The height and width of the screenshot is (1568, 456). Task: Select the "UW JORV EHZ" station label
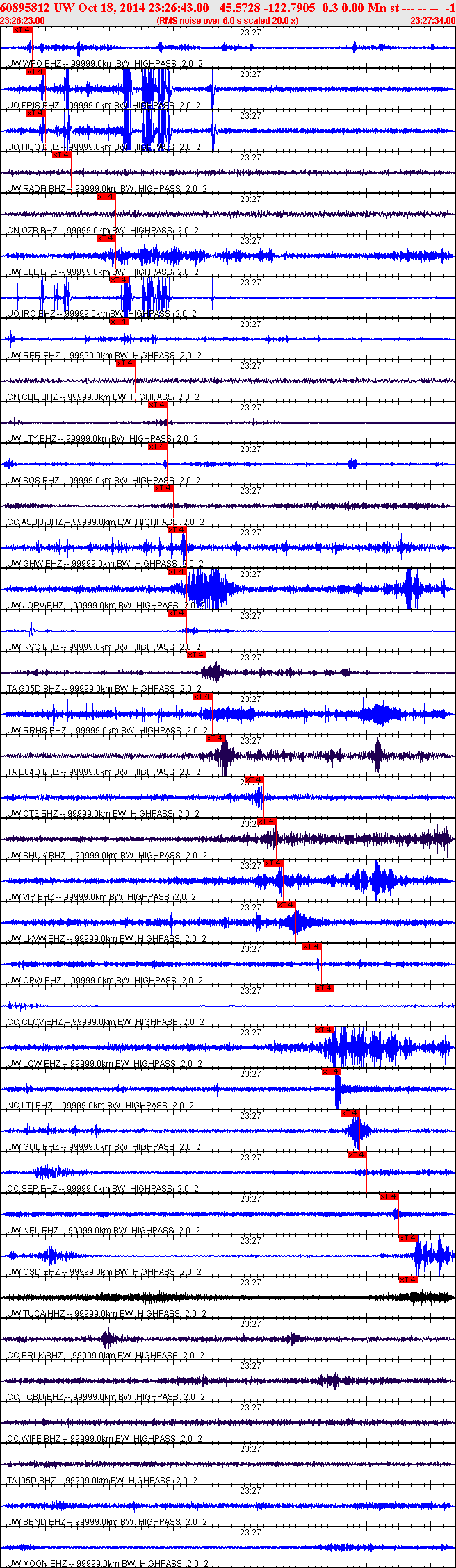(x=35, y=606)
